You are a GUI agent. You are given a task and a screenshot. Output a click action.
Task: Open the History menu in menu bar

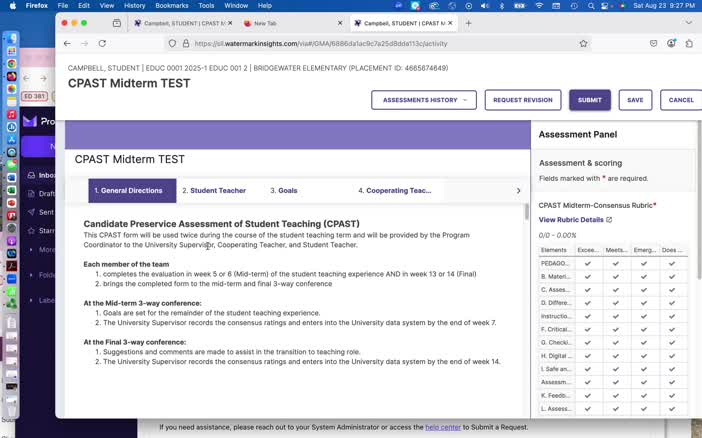click(134, 6)
